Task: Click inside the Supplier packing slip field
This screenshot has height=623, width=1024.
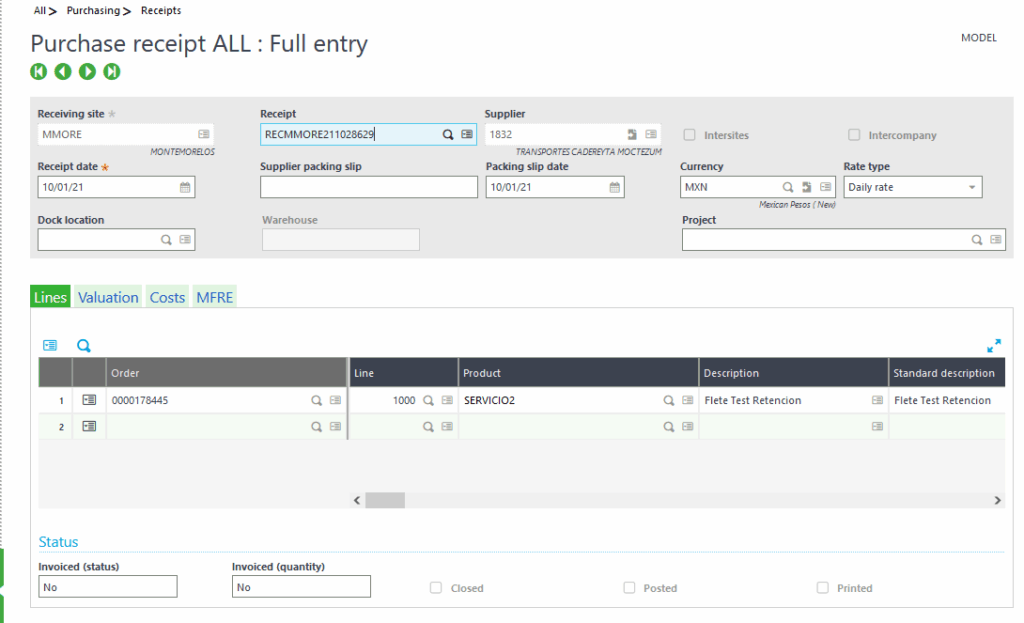Action: point(370,187)
